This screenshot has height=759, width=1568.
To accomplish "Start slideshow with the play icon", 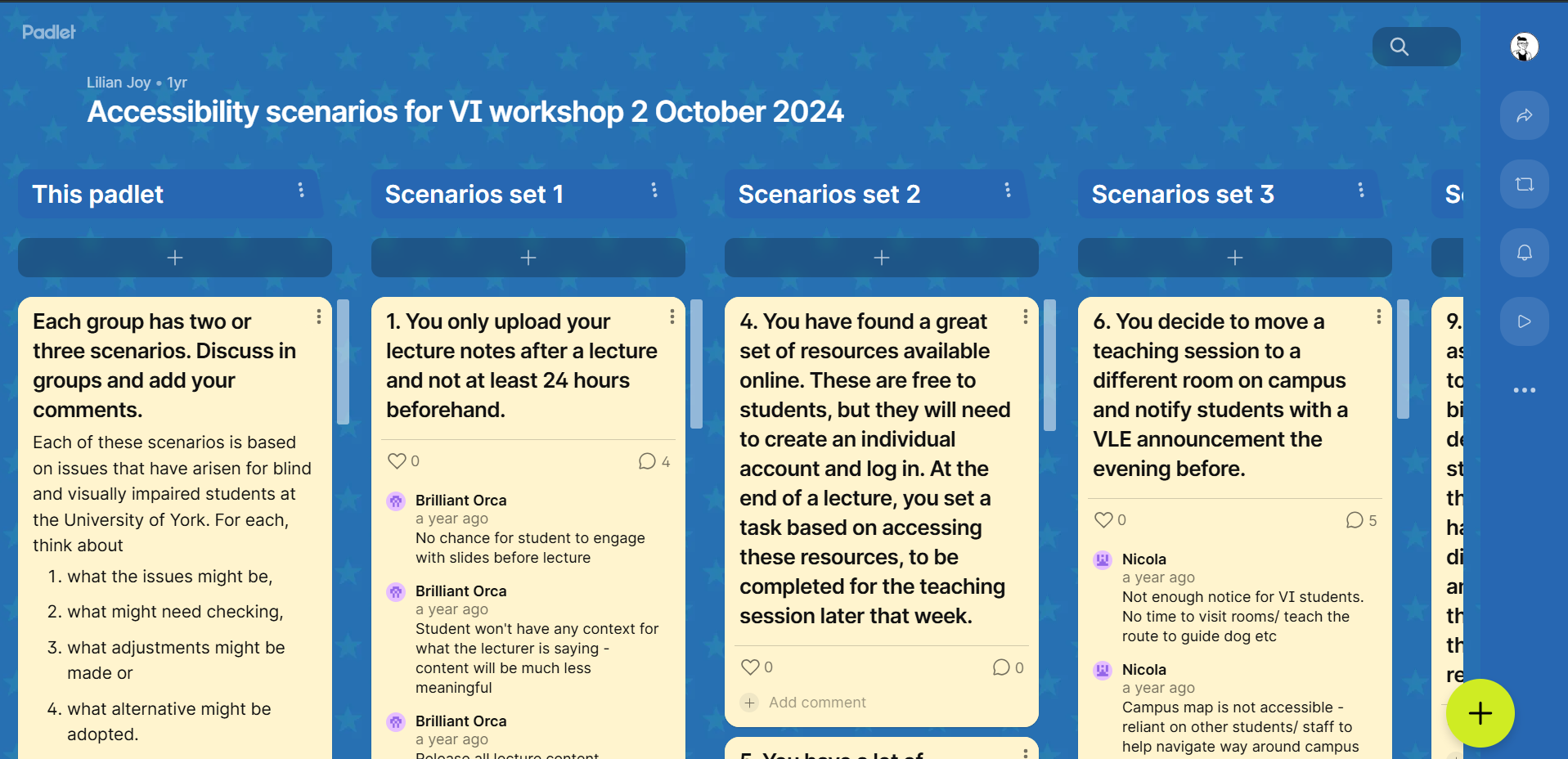I will (x=1524, y=321).
